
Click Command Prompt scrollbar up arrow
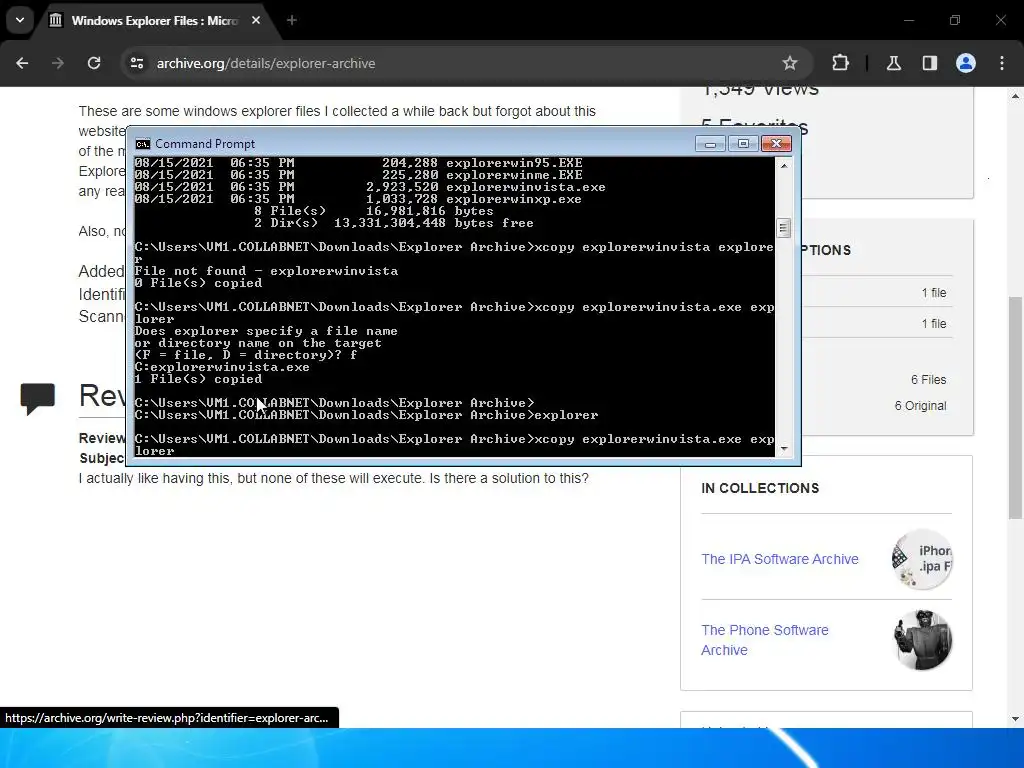pyautogui.click(x=784, y=166)
